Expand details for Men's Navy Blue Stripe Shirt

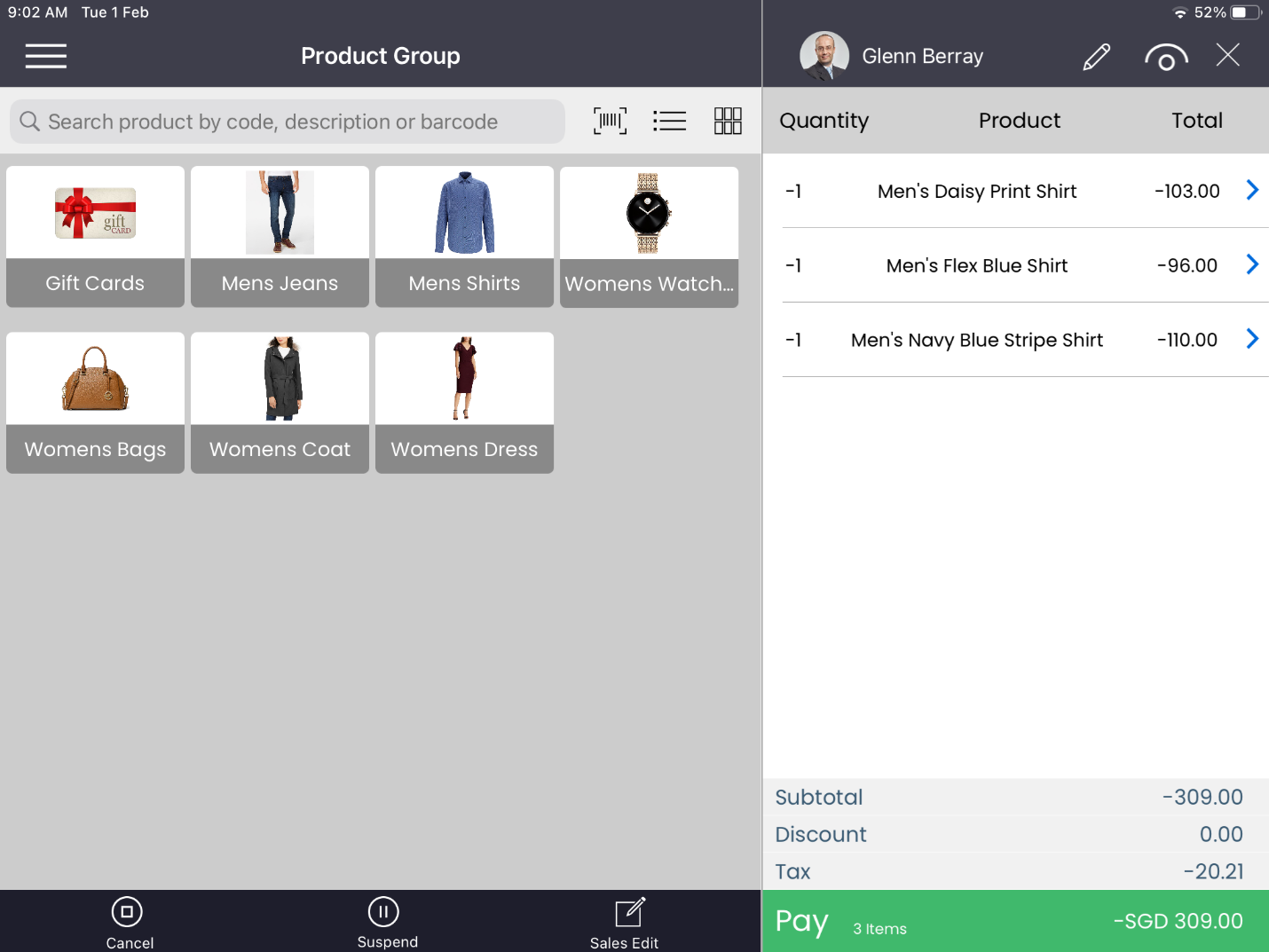pyautogui.click(x=1252, y=338)
